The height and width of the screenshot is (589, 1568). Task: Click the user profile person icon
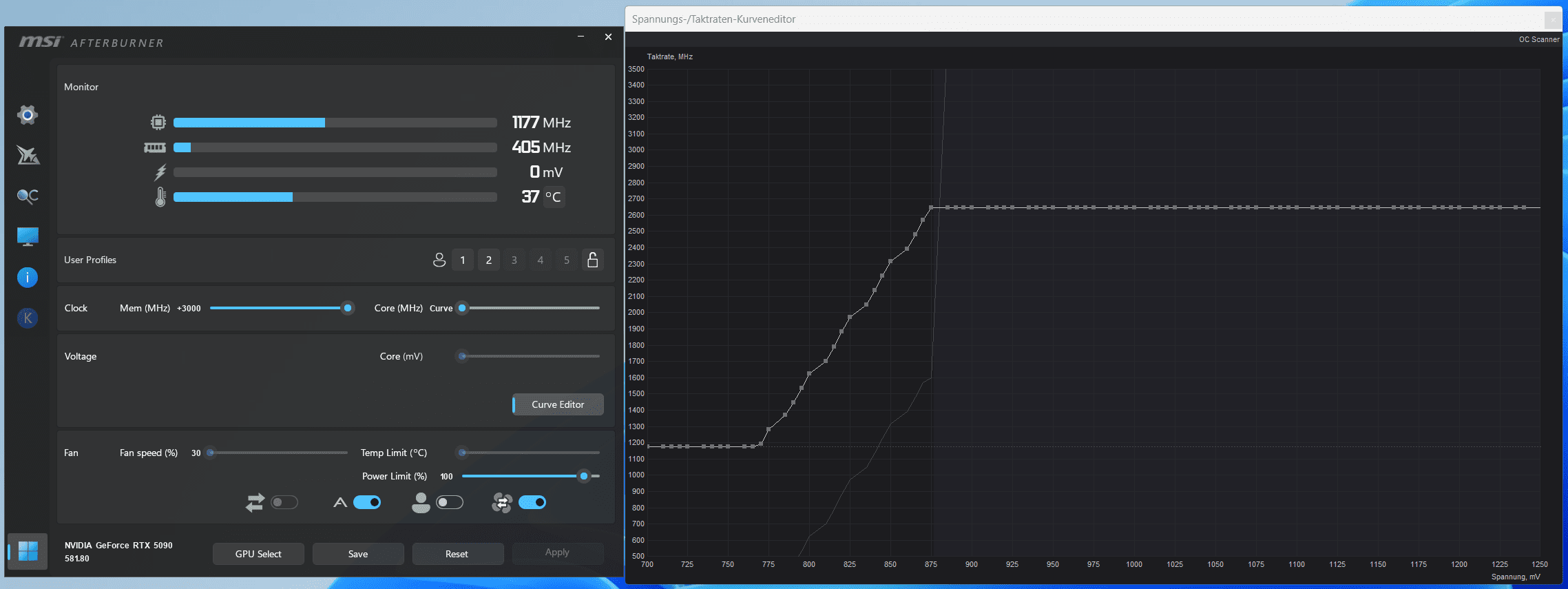[x=439, y=260]
